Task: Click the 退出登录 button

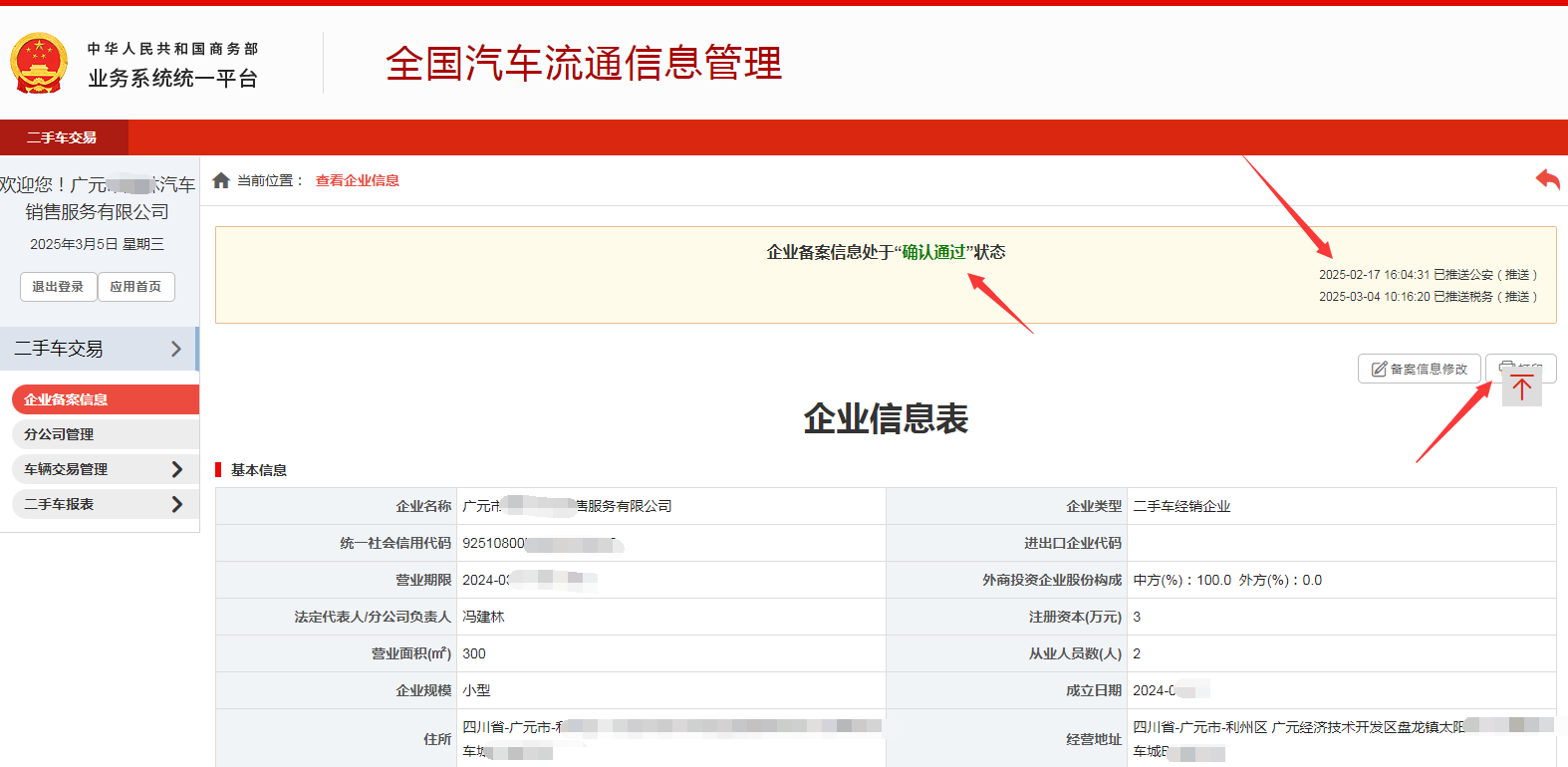Action: pyautogui.click(x=58, y=287)
